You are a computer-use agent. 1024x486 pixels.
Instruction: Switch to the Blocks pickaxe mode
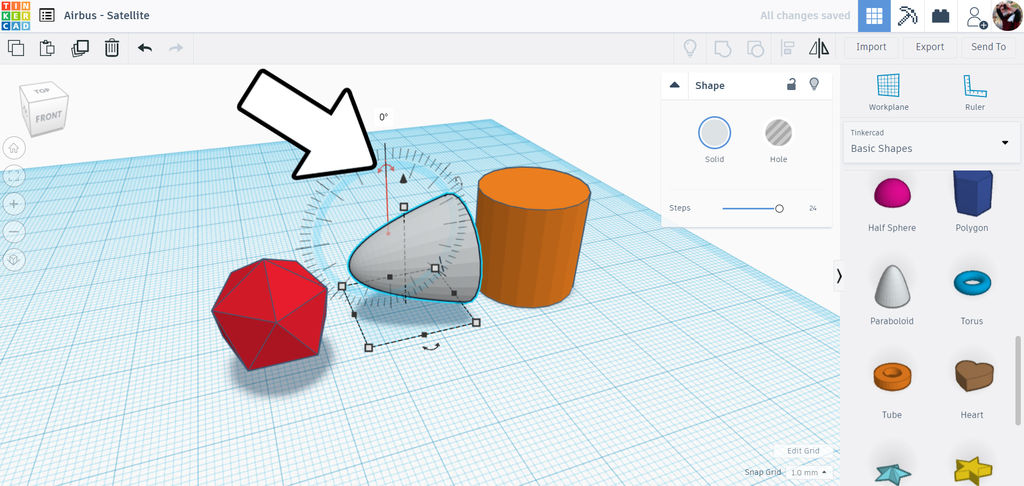[x=908, y=16]
